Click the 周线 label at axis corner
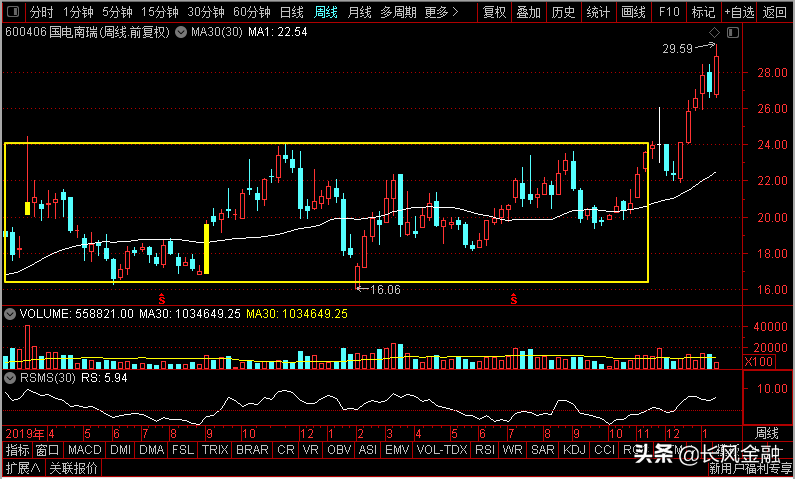The width and height of the screenshot is (795, 479). (x=767, y=433)
